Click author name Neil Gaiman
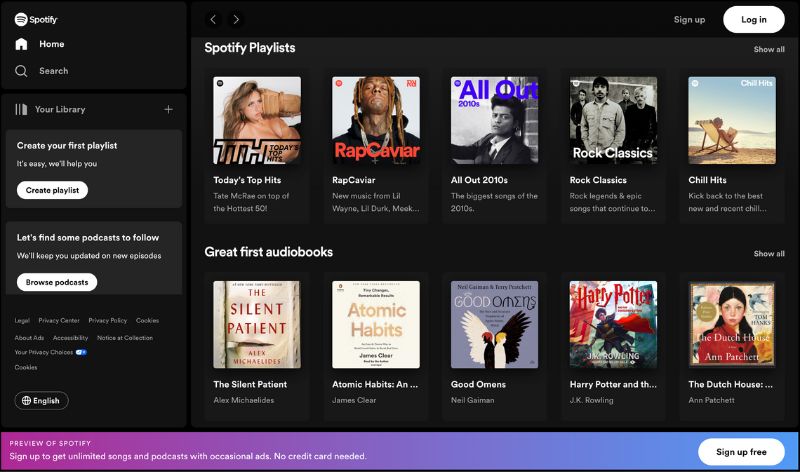800x472 pixels. [x=472, y=401]
